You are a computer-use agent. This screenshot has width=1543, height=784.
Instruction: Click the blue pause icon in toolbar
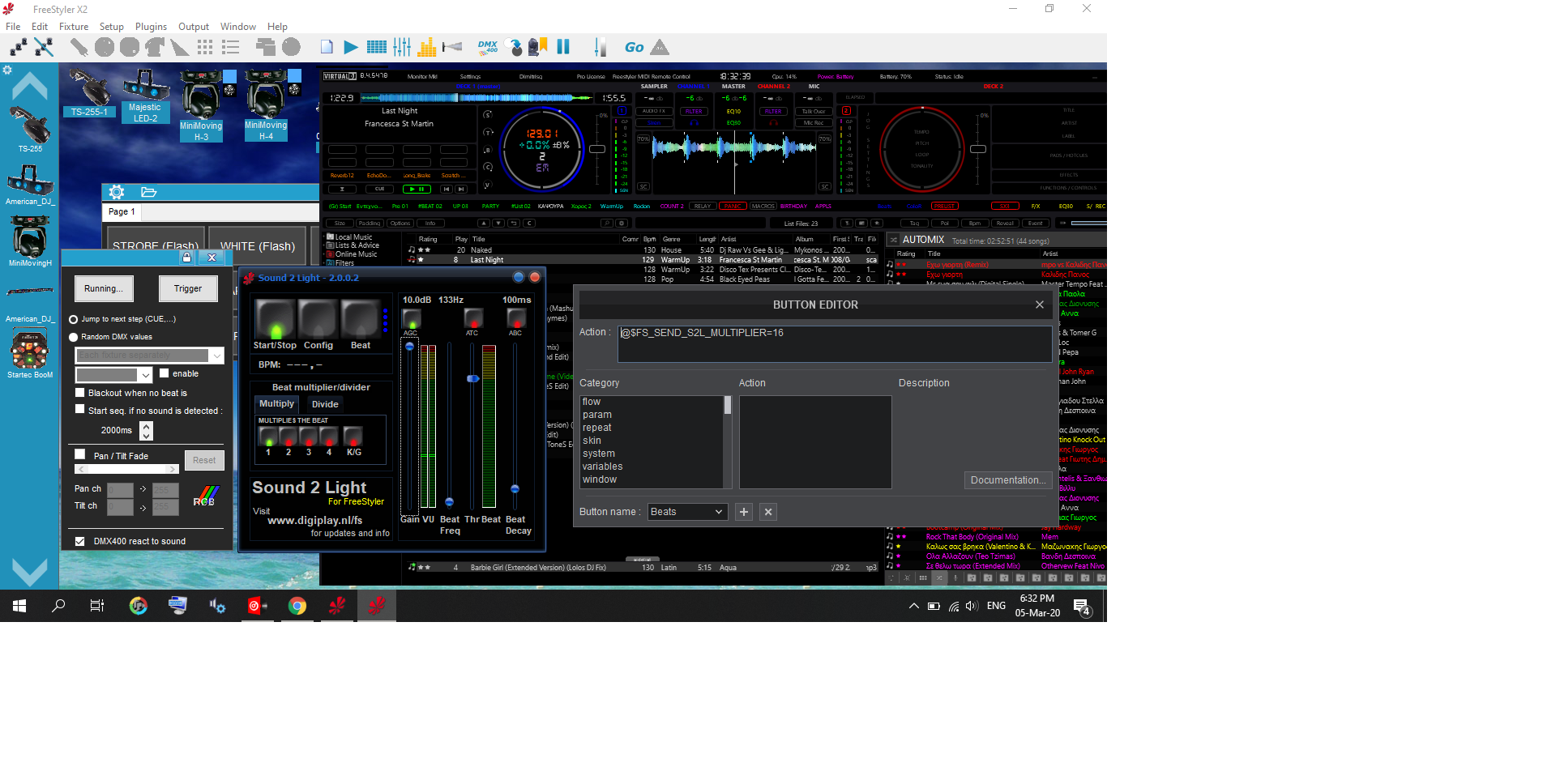tap(563, 47)
